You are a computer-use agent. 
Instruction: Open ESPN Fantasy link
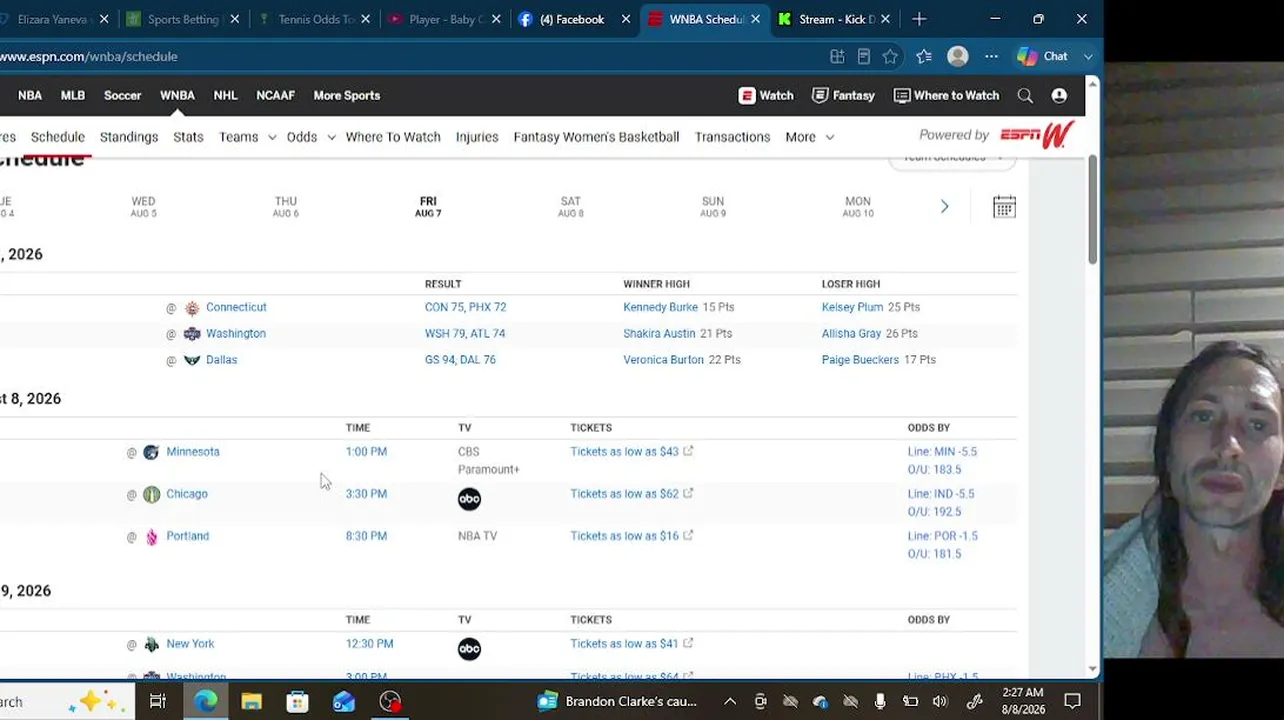coord(843,95)
